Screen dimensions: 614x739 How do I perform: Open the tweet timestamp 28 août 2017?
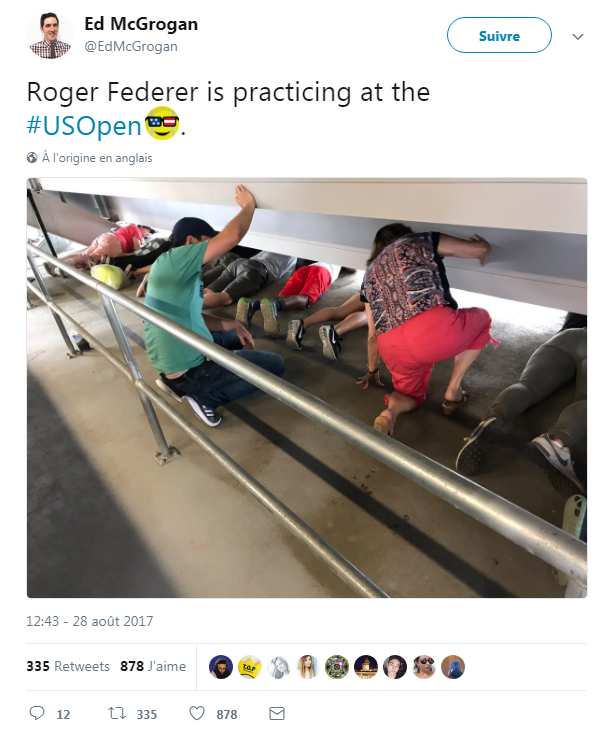[90, 621]
